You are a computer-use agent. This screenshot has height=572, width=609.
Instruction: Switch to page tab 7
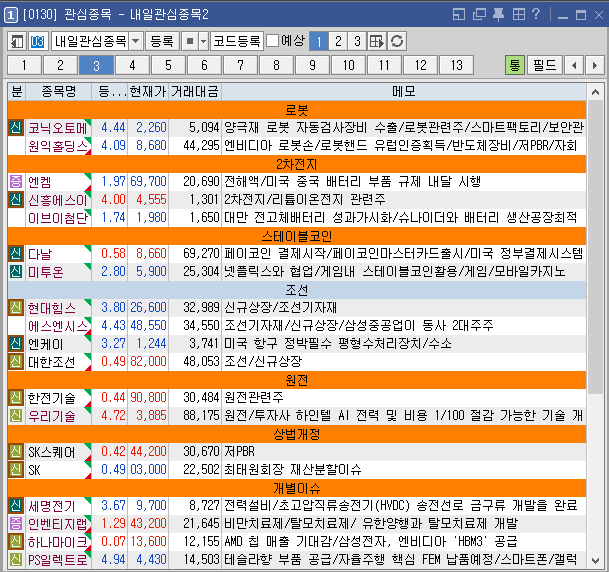point(240,65)
